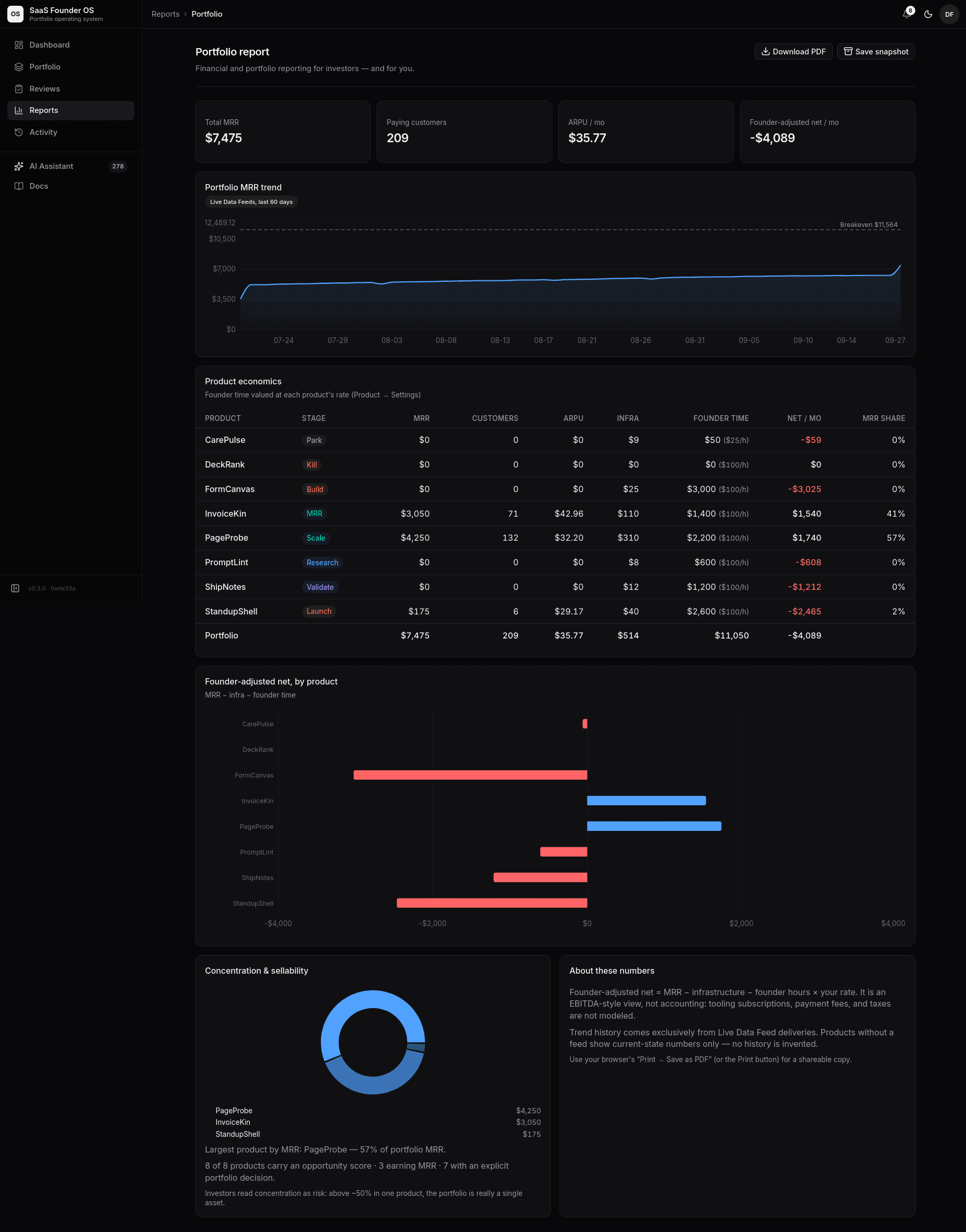Click the InvoiceKin blue bar in chart

coord(646,801)
